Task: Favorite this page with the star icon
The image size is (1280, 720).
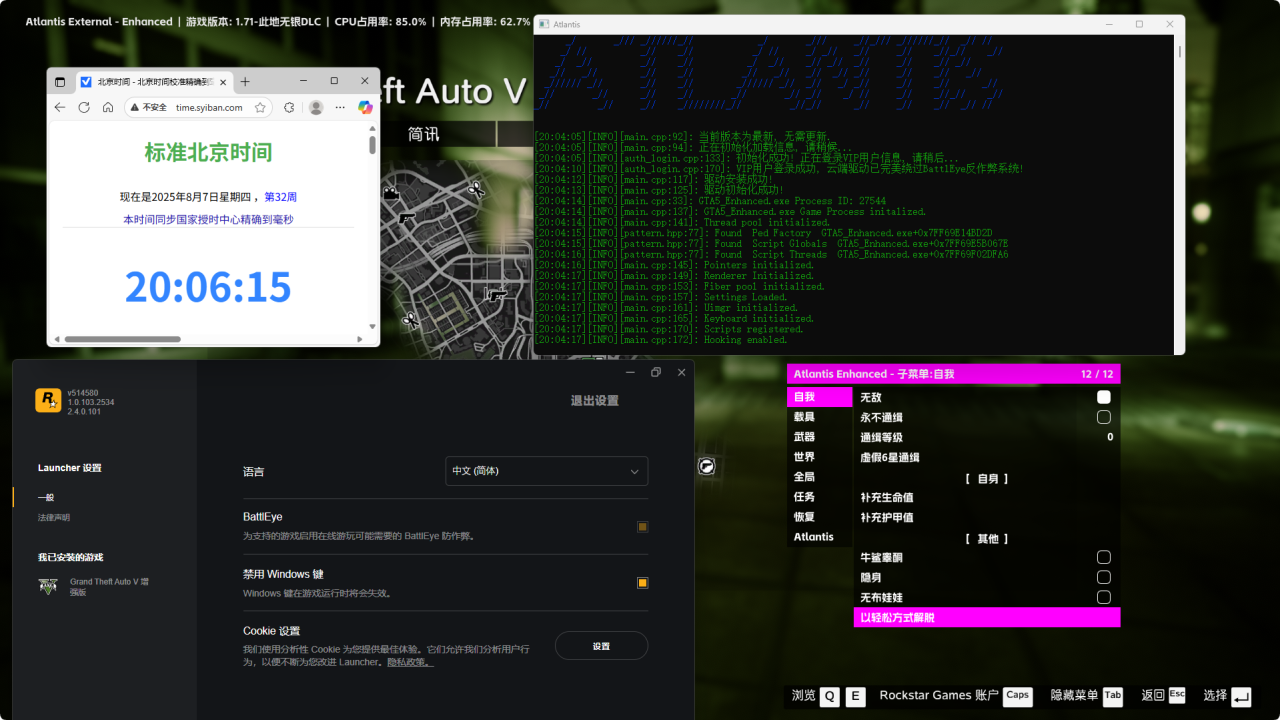Action: [x=260, y=107]
